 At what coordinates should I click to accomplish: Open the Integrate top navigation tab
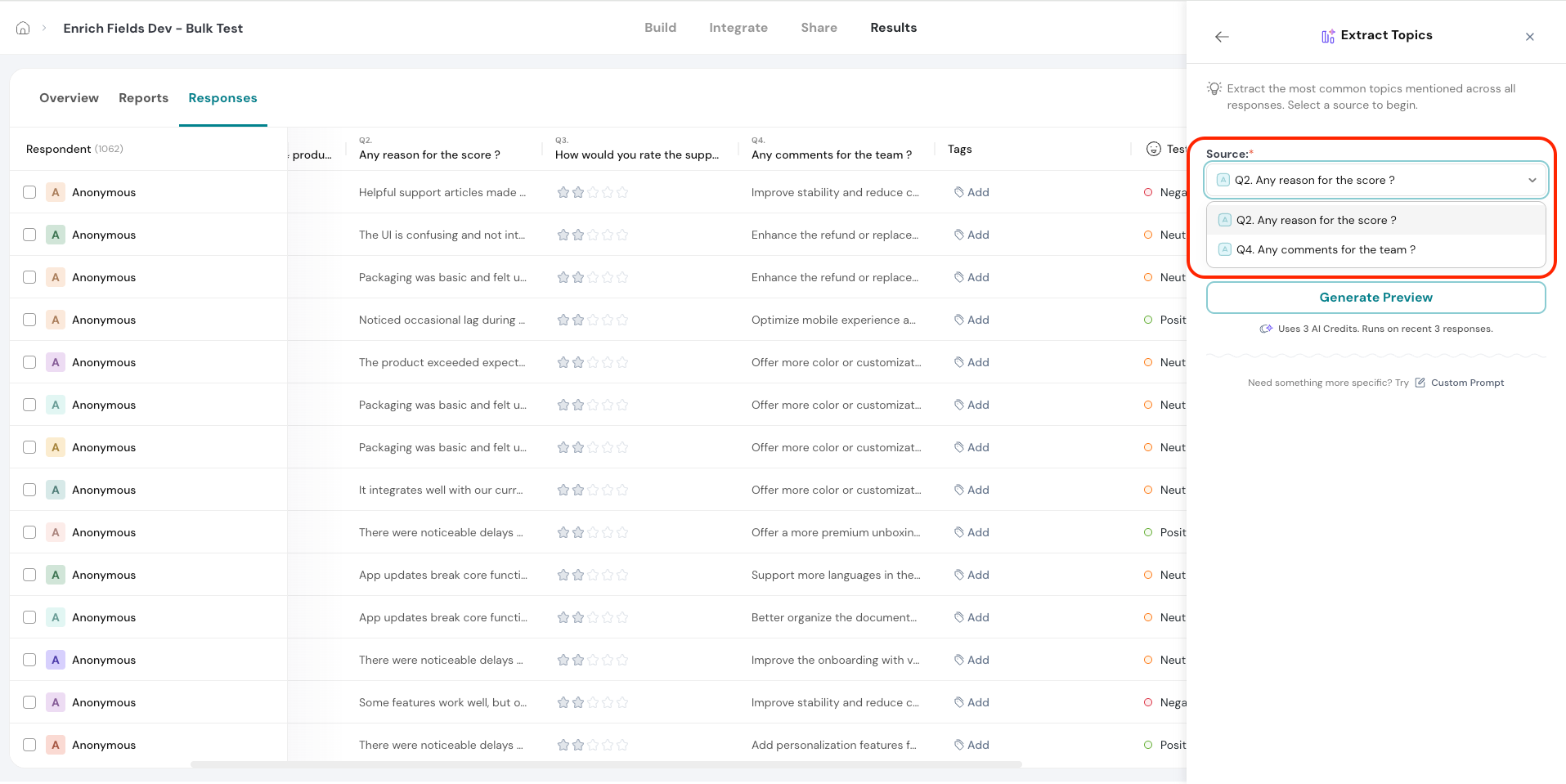(738, 28)
